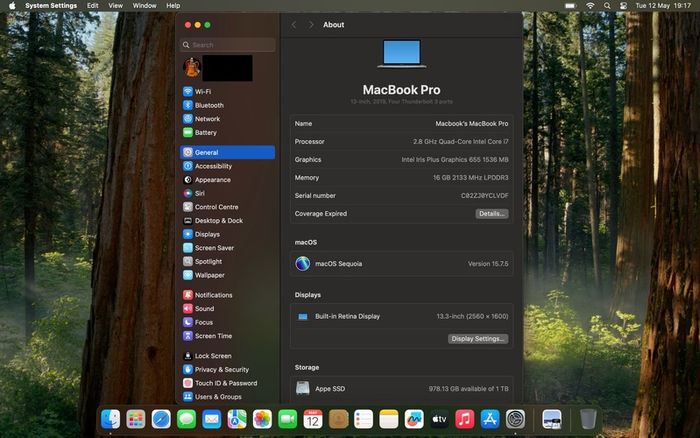
Task: Open Notes from the Dock
Action: coord(389,419)
